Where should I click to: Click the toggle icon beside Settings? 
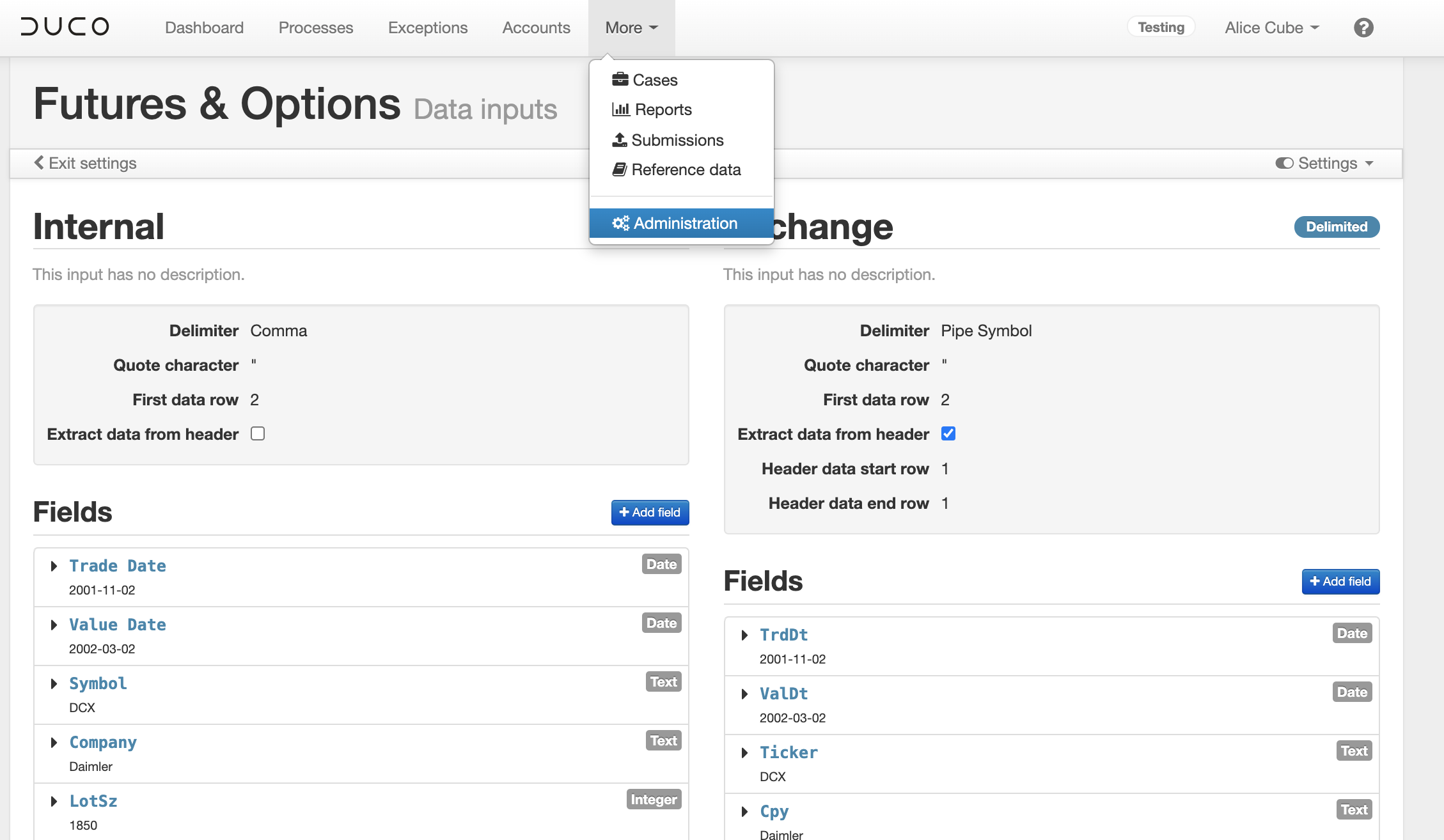tap(1284, 163)
